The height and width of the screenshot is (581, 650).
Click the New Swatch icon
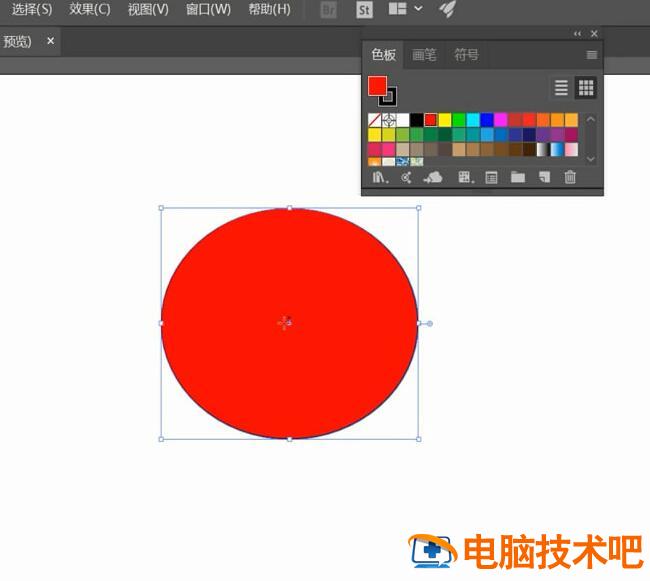click(x=544, y=178)
